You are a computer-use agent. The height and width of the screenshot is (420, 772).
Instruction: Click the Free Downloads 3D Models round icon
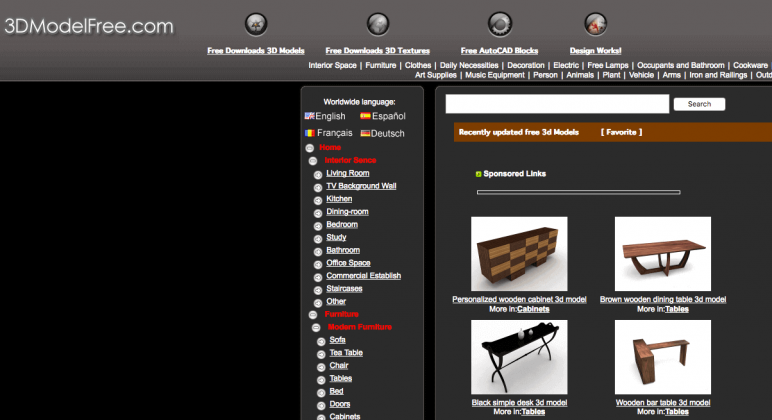(x=256, y=24)
